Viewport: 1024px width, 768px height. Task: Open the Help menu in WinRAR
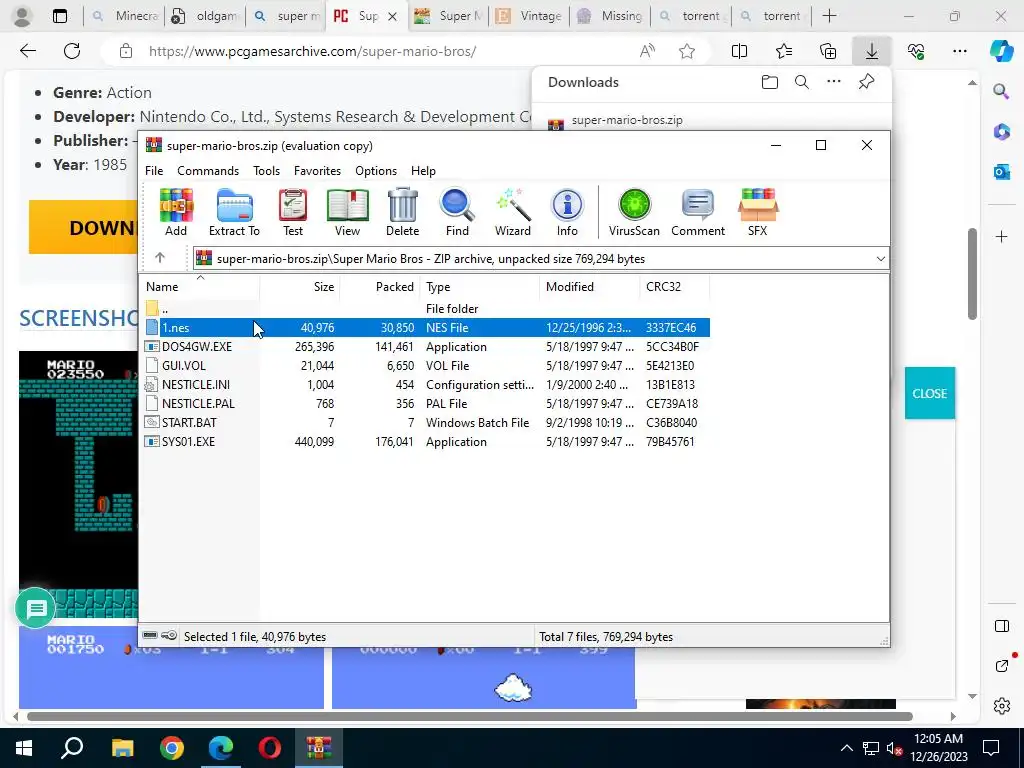coord(423,170)
